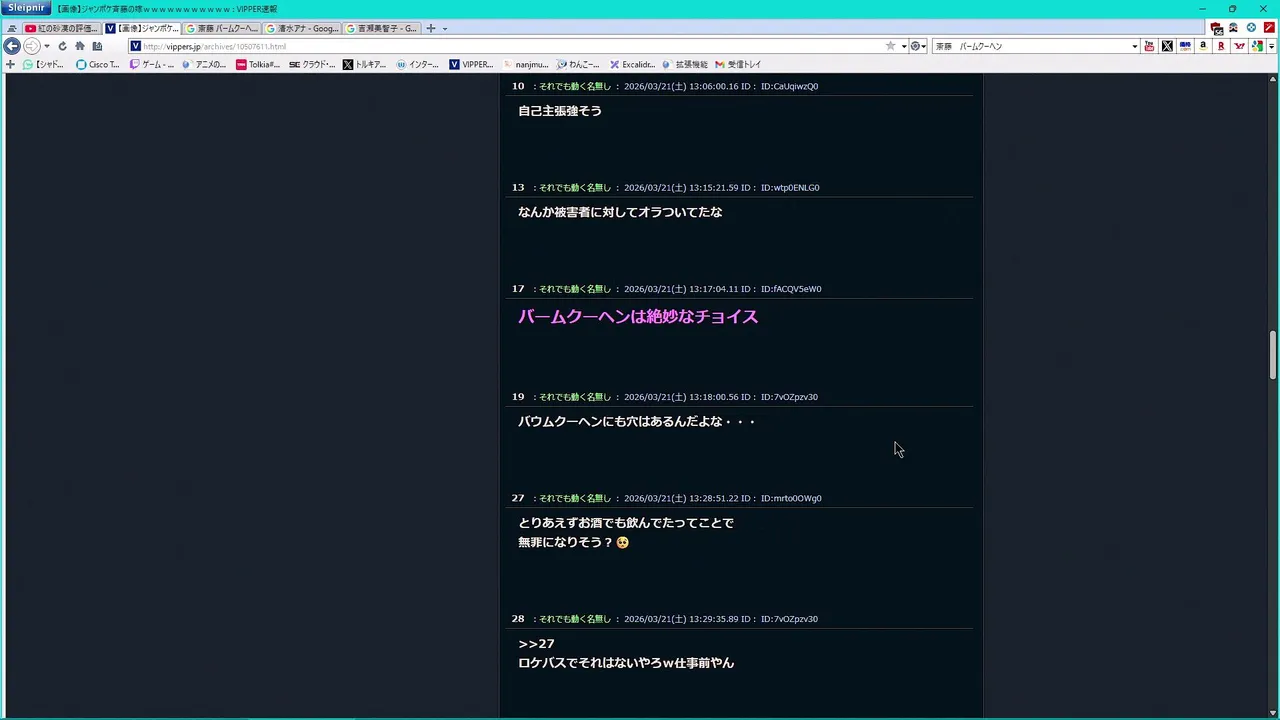Image resolution: width=1280 pixels, height=720 pixels.
Task: Click the comment なんか被害者に対してオラついてたな
Action: coord(620,212)
